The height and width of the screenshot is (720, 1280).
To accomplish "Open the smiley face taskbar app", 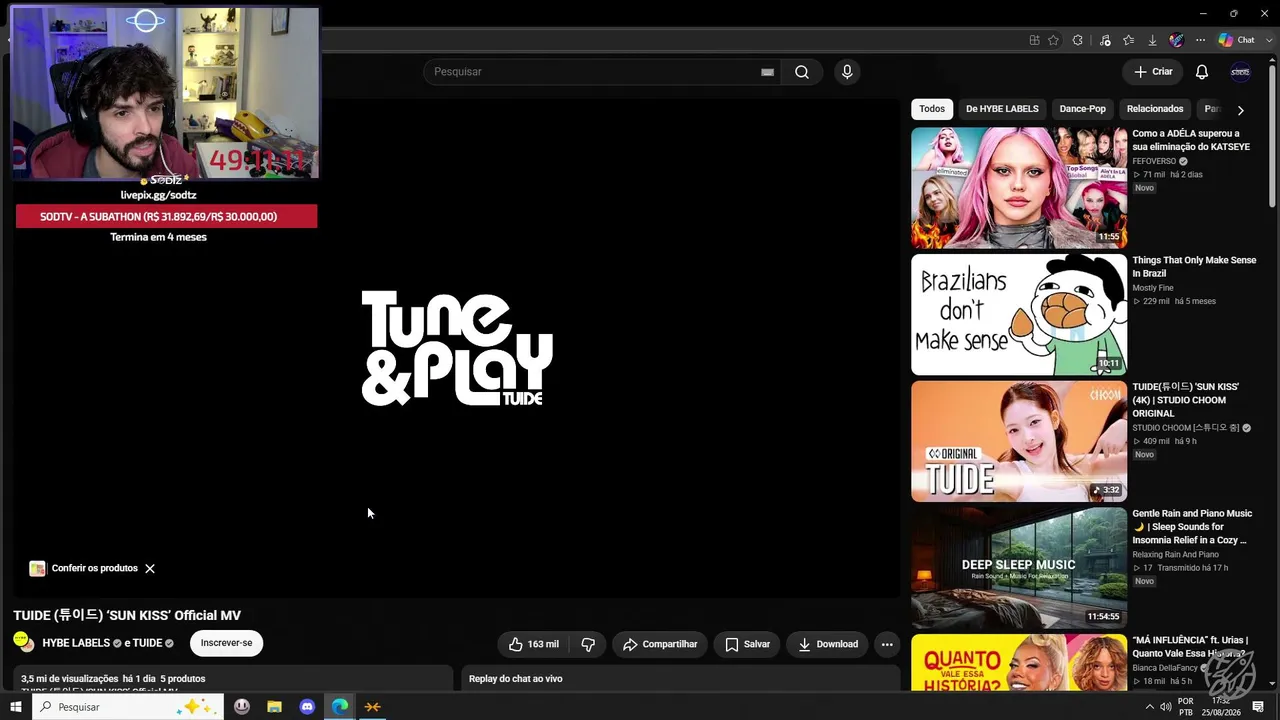I will click(x=242, y=707).
